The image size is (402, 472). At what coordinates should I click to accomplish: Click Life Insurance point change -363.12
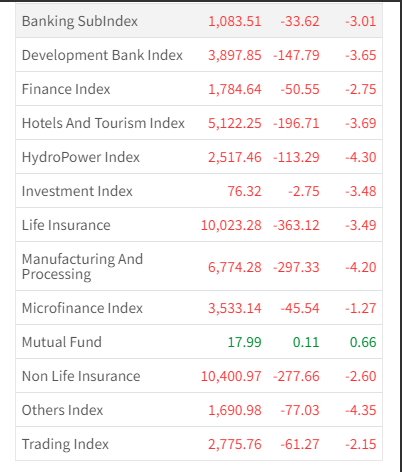[296, 225]
